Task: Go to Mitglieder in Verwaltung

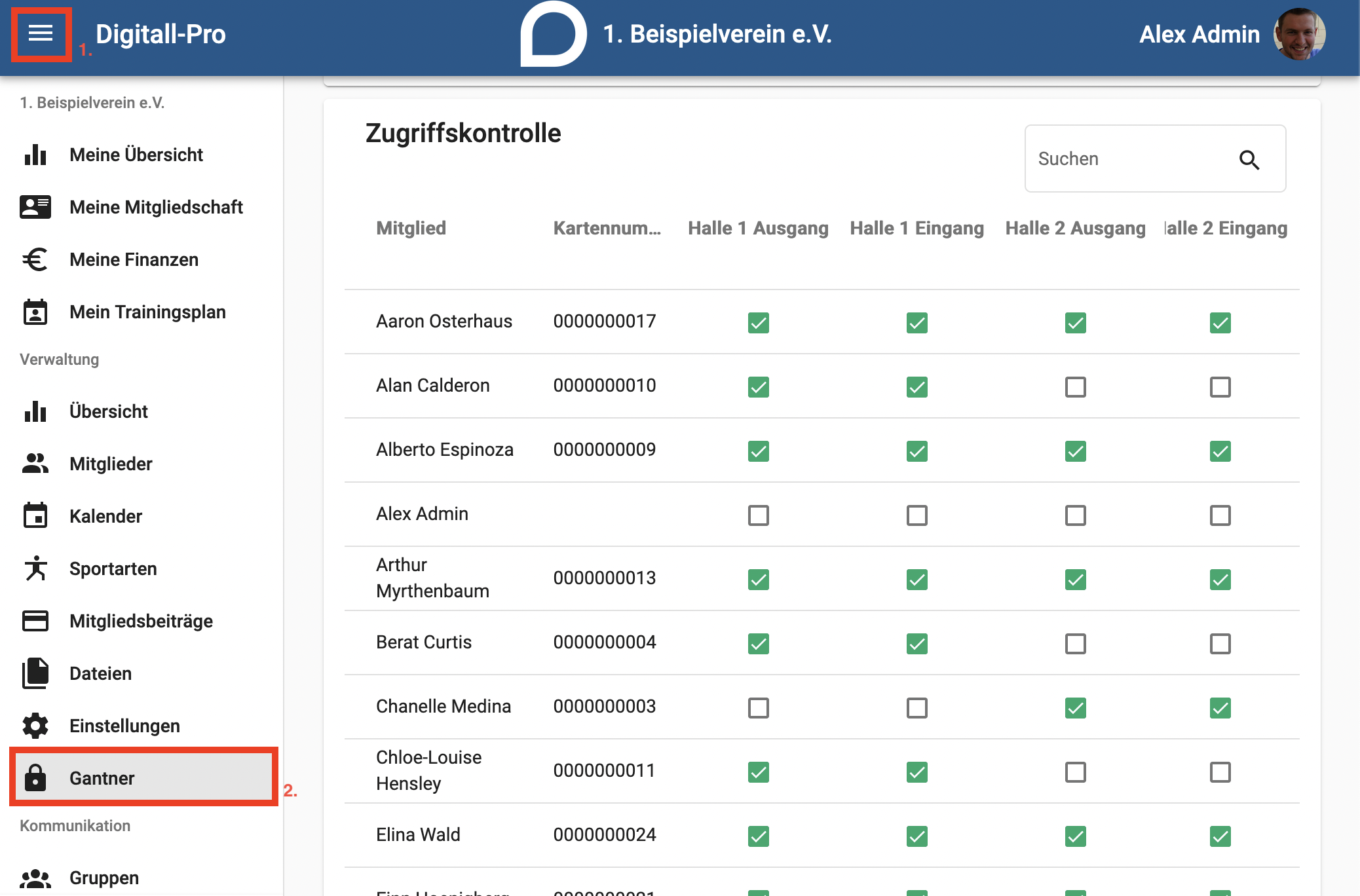Action: 142,464
